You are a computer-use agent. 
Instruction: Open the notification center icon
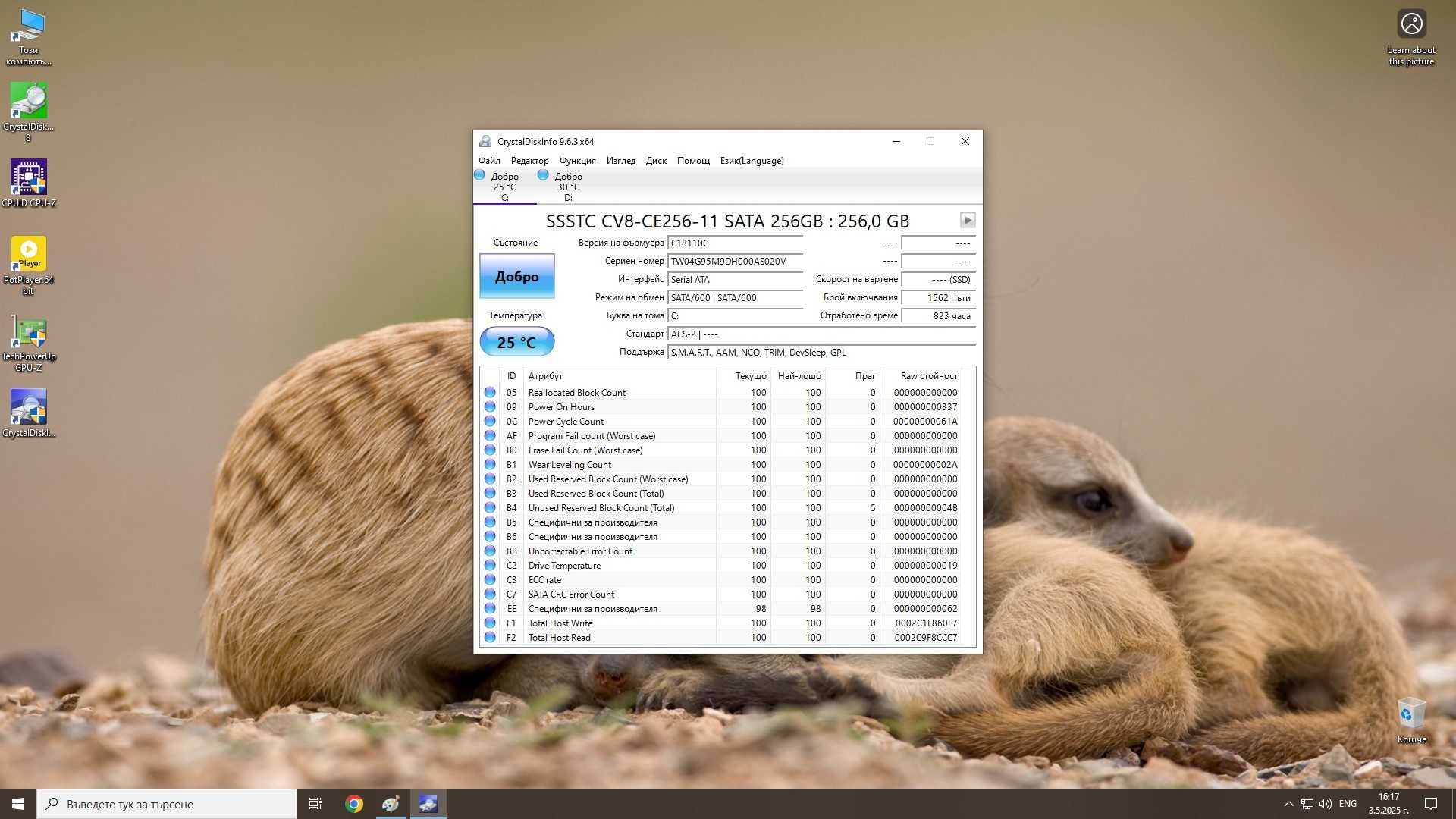click(x=1431, y=804)
